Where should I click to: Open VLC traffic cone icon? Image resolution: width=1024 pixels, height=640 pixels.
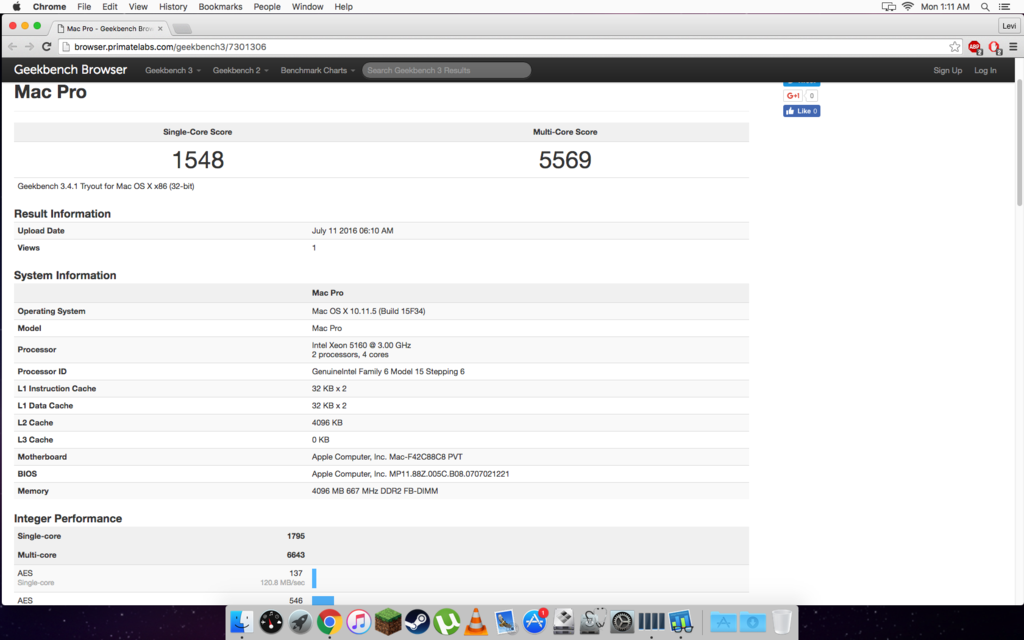(475, 622)
